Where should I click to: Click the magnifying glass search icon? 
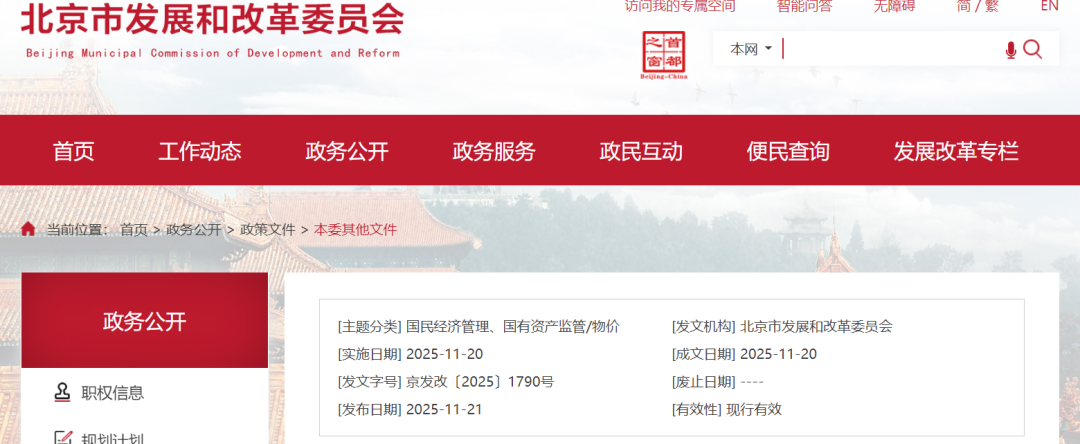pyautogui.click(x=1033, y=49)
